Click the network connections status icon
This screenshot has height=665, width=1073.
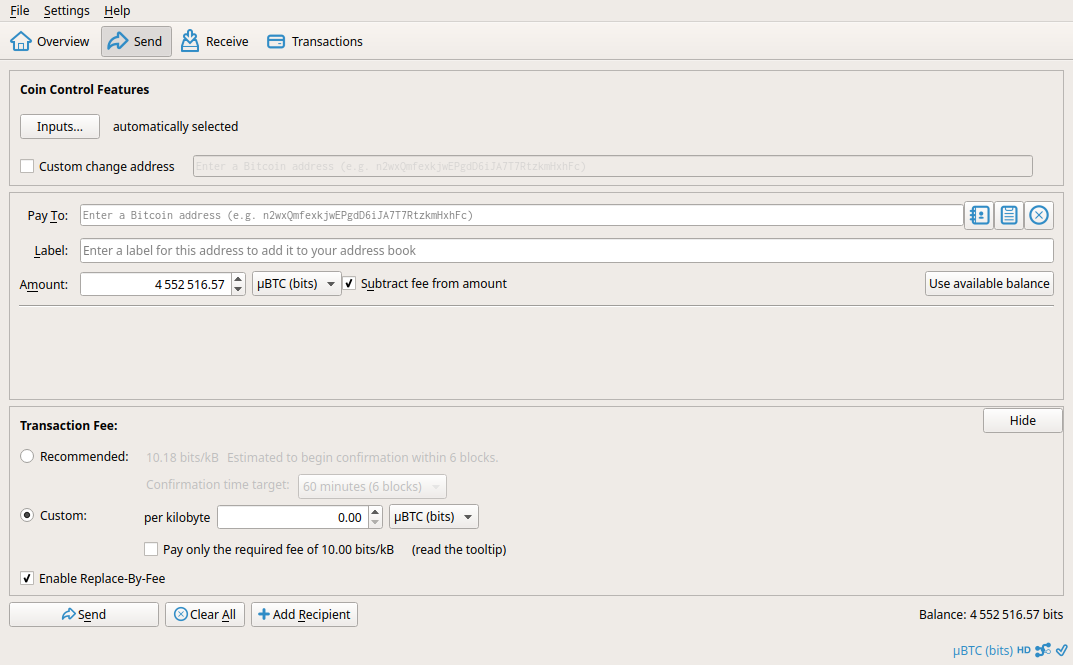pyautogui.click(x=1043, y=650)
